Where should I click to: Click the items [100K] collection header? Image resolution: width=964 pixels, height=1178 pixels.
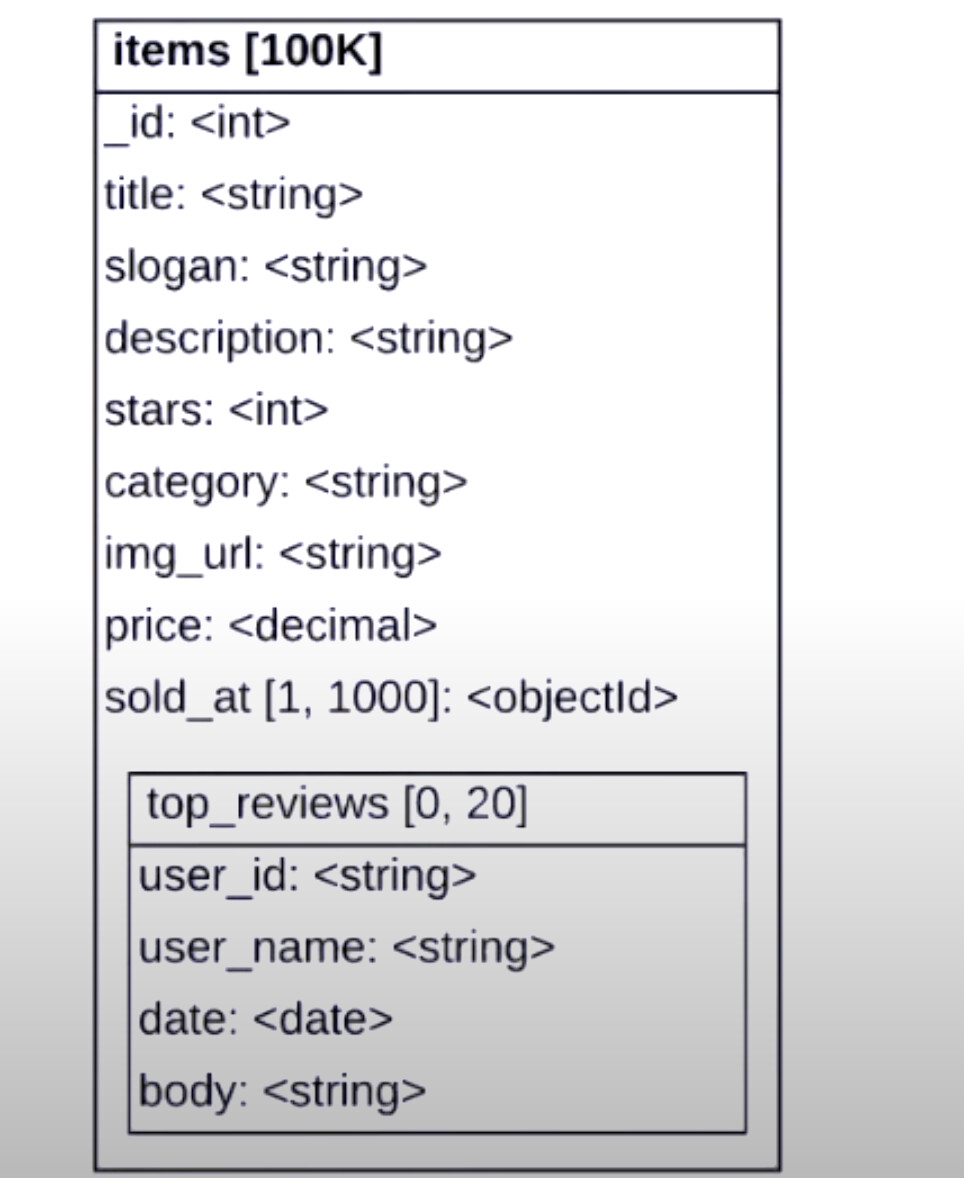pos(247,53)
